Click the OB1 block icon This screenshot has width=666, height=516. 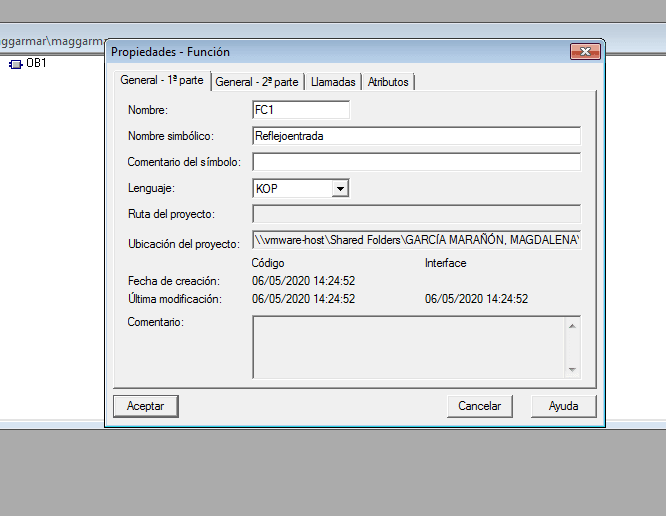point(15,64)
